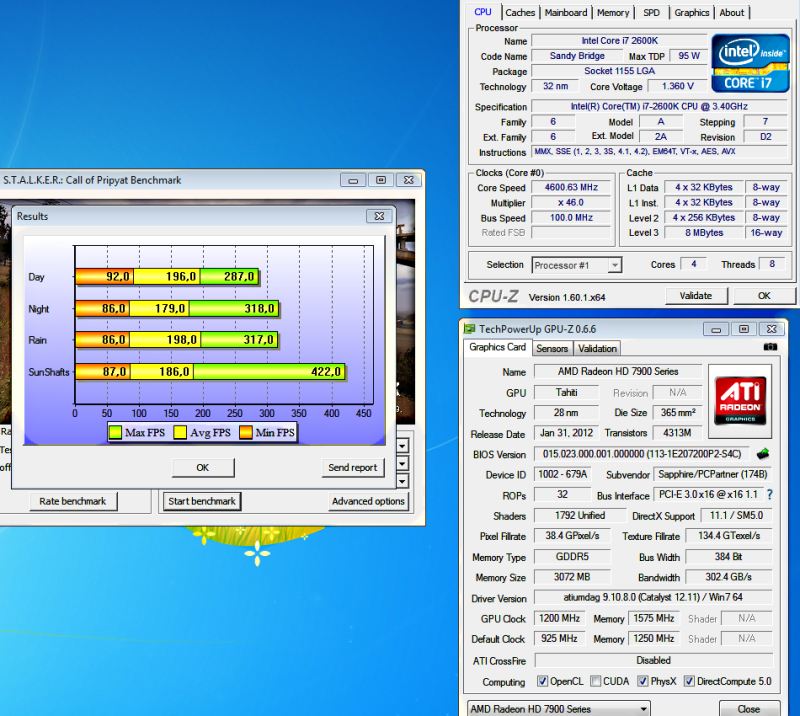Click the Send report button
Viewport: 800px width, 716px height.
pos(353,467)
